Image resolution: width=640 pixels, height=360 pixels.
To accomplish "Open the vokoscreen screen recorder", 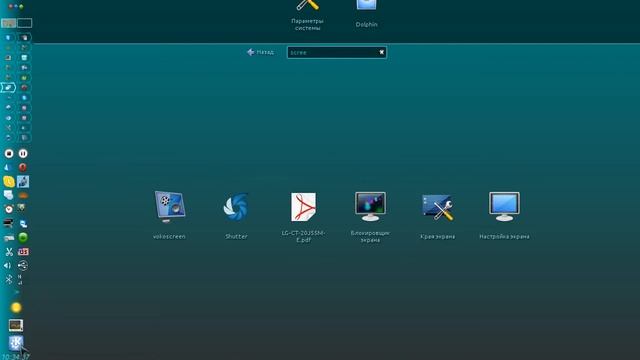I will (x=169, y=215).
